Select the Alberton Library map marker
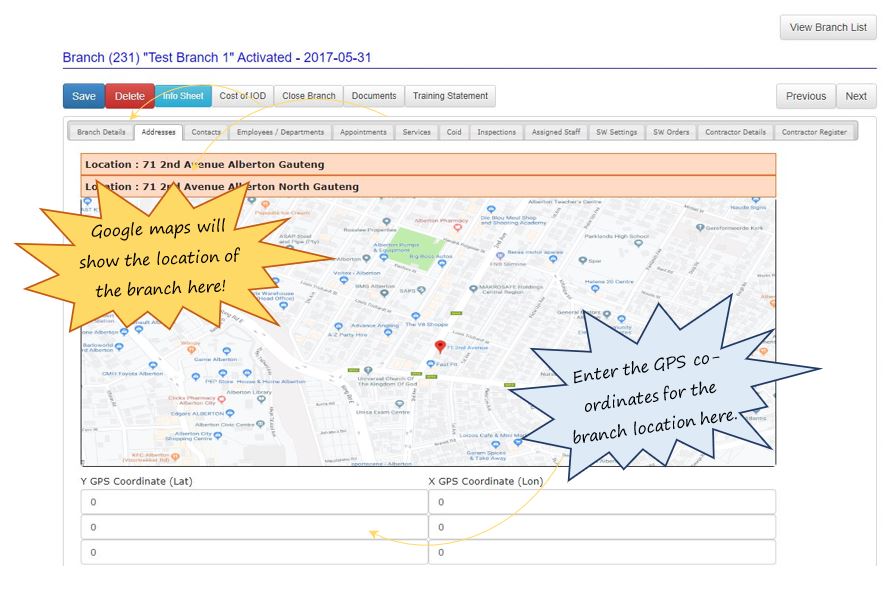 pos(261,400)
